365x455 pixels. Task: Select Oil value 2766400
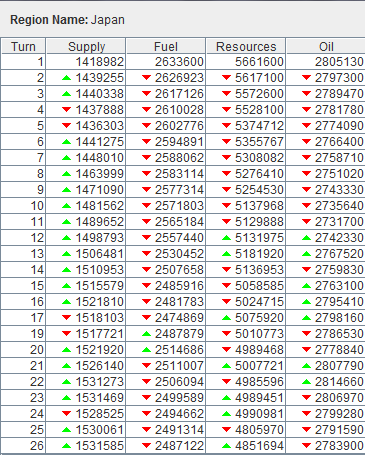339,142
